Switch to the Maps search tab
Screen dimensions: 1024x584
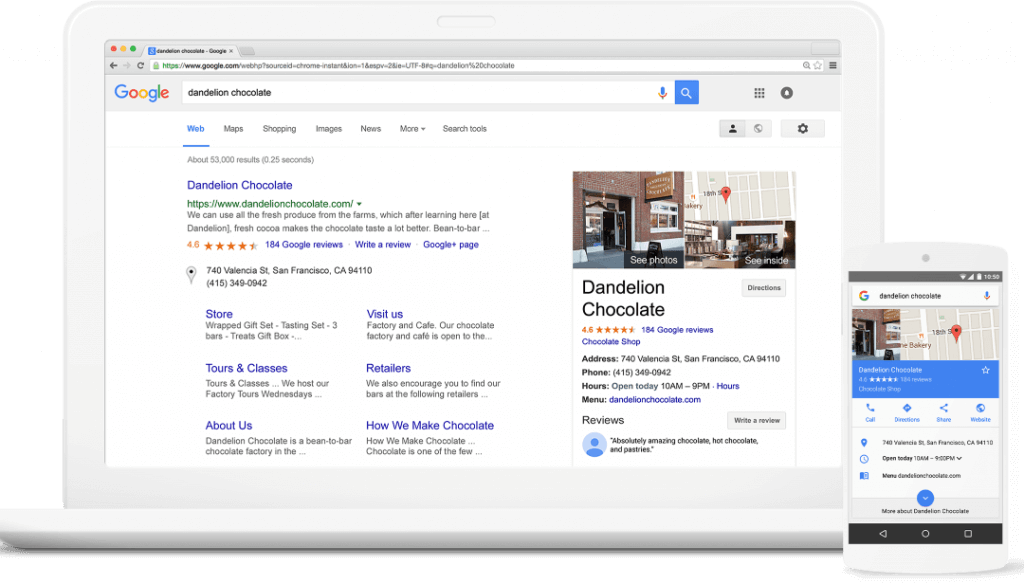coord(233,129)
